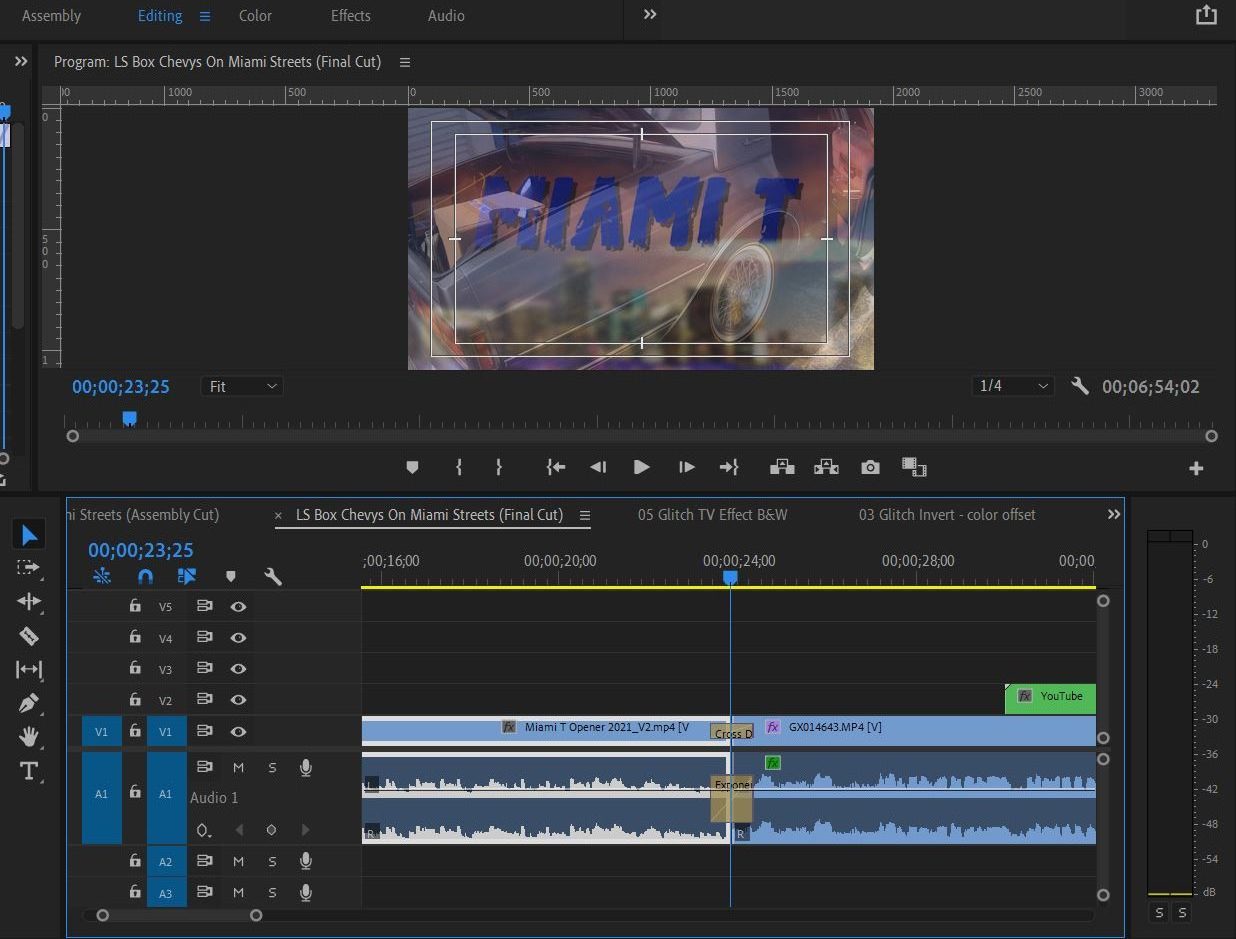Open A1 keyframe display options
Image resolution: width=1236 pixels, height=939 pixels.
click(204, 830)
